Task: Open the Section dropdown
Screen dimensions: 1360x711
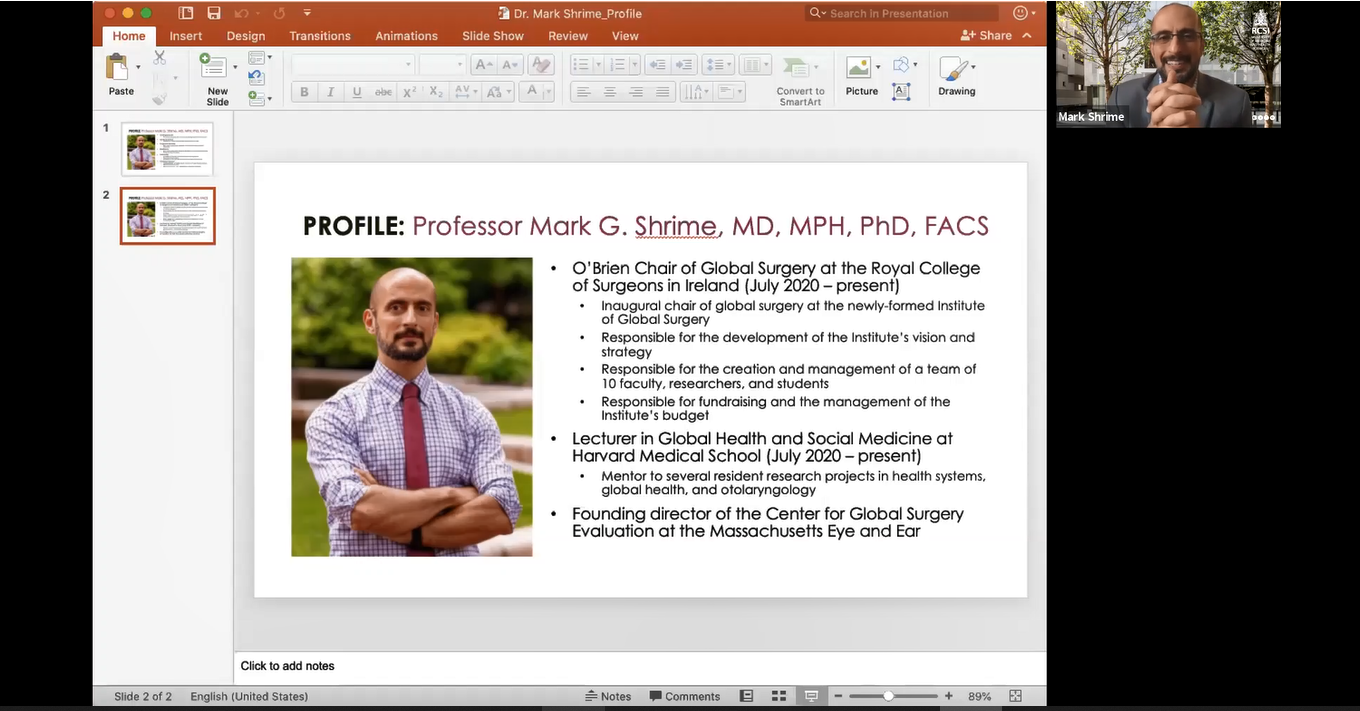Action: click(259, 98)
